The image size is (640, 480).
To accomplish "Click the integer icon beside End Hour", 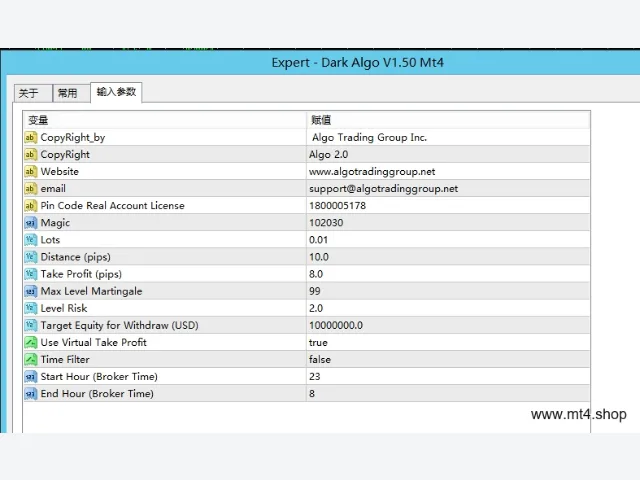I will (31, 394).
